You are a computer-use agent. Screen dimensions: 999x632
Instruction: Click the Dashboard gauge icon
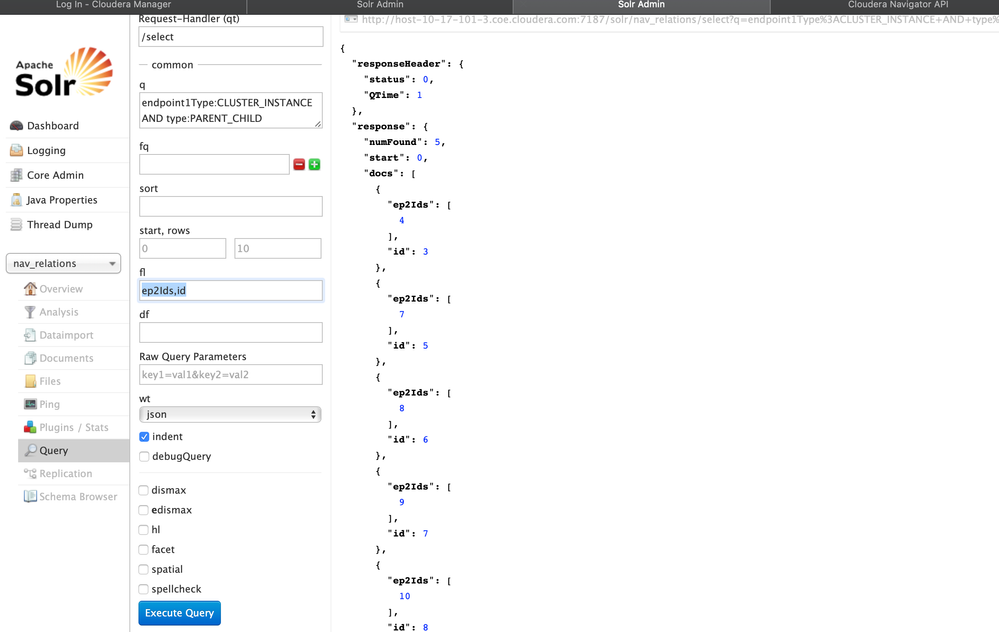(x=17, y=126)
